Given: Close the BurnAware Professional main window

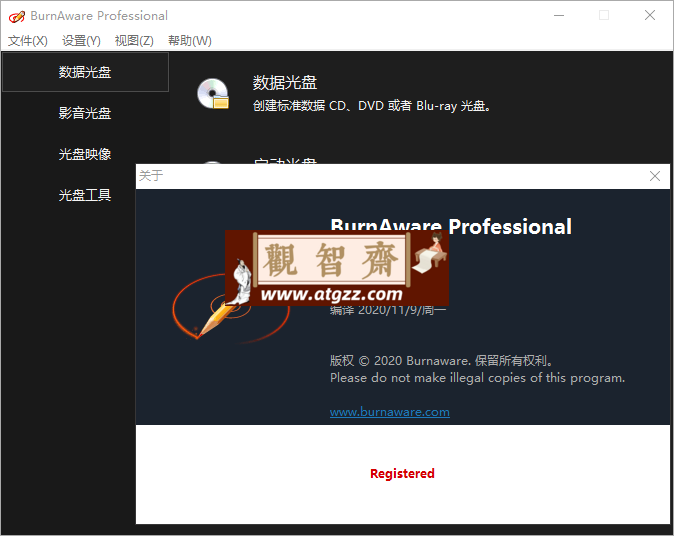Looking at the screenshot, I should (650, 15).
